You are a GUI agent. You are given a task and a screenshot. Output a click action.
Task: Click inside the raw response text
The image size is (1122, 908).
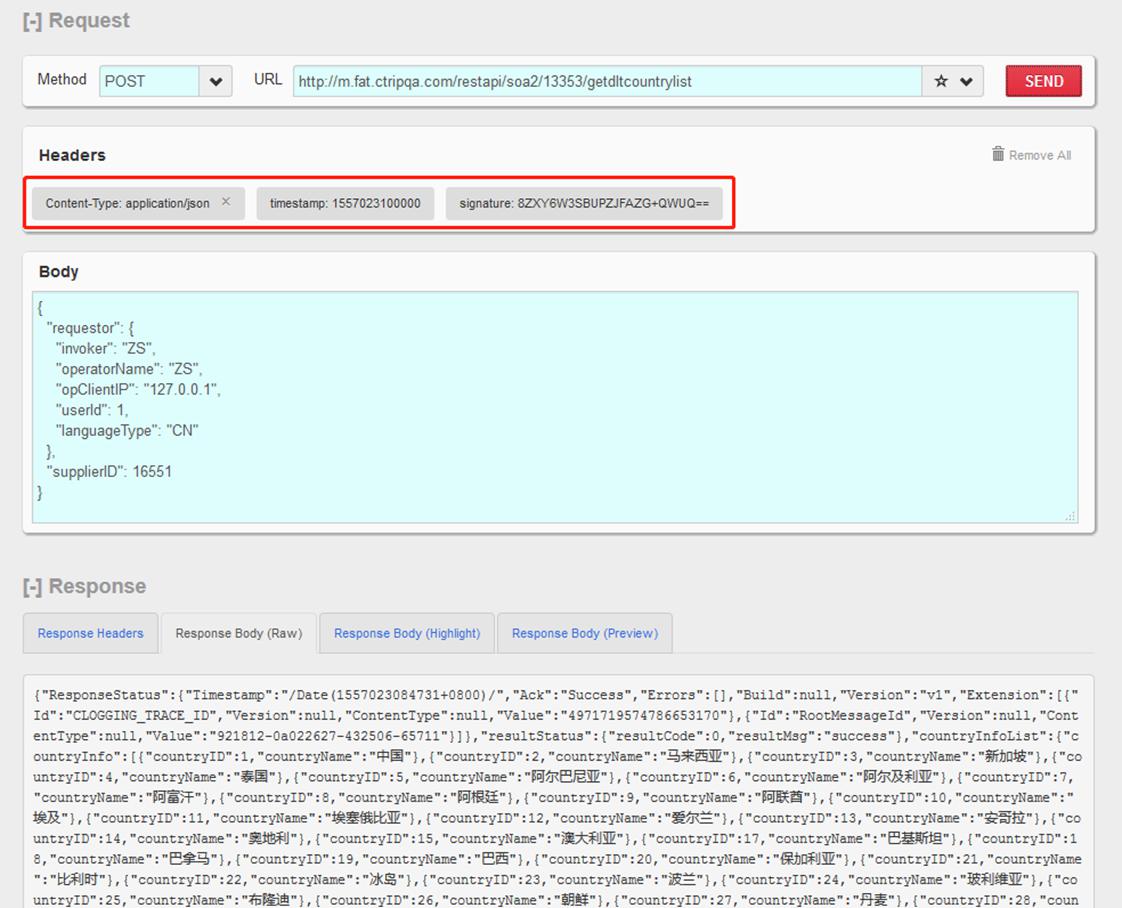[555, 790]
